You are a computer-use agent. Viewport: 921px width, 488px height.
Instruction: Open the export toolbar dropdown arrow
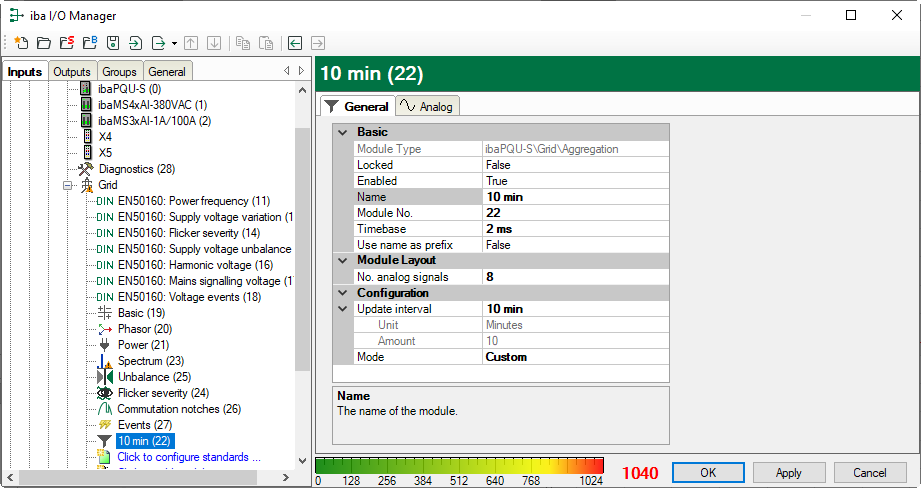coord(174,44)
